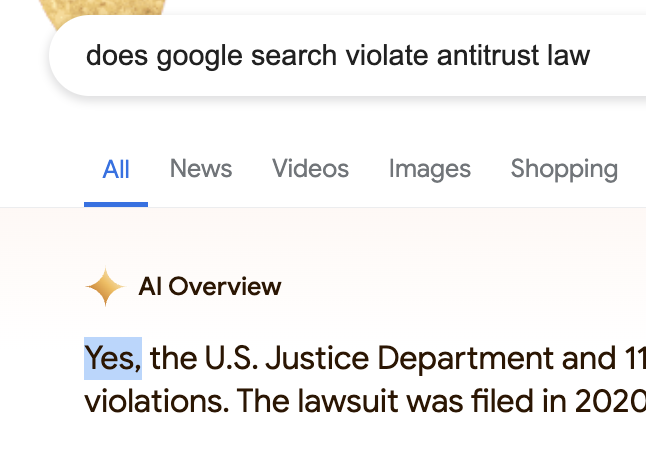Click the gold Google doodle logo fragment
This screenshot has height=452, width=646.
[102, 12]
